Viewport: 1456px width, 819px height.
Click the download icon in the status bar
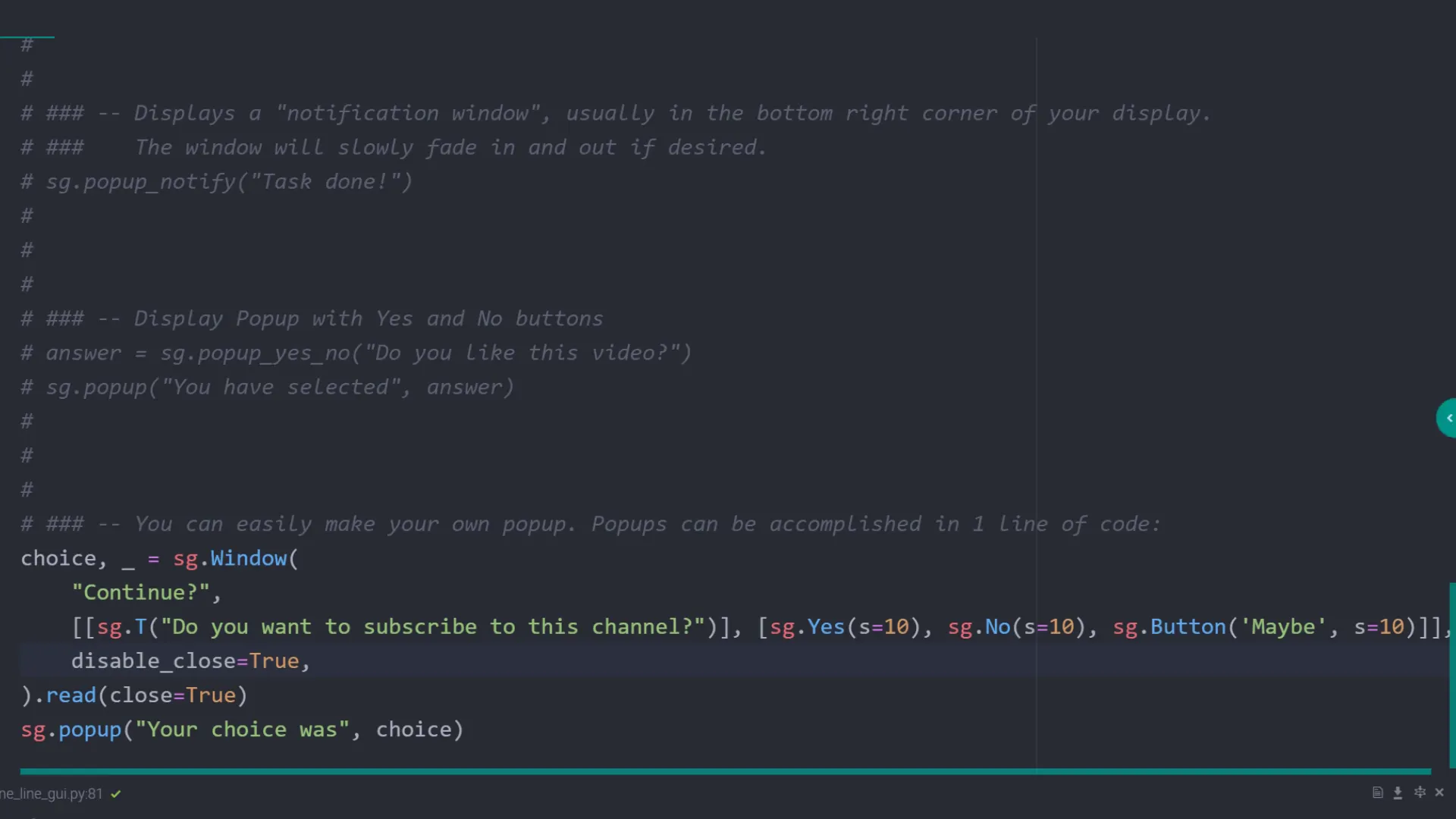(1398, 792)
